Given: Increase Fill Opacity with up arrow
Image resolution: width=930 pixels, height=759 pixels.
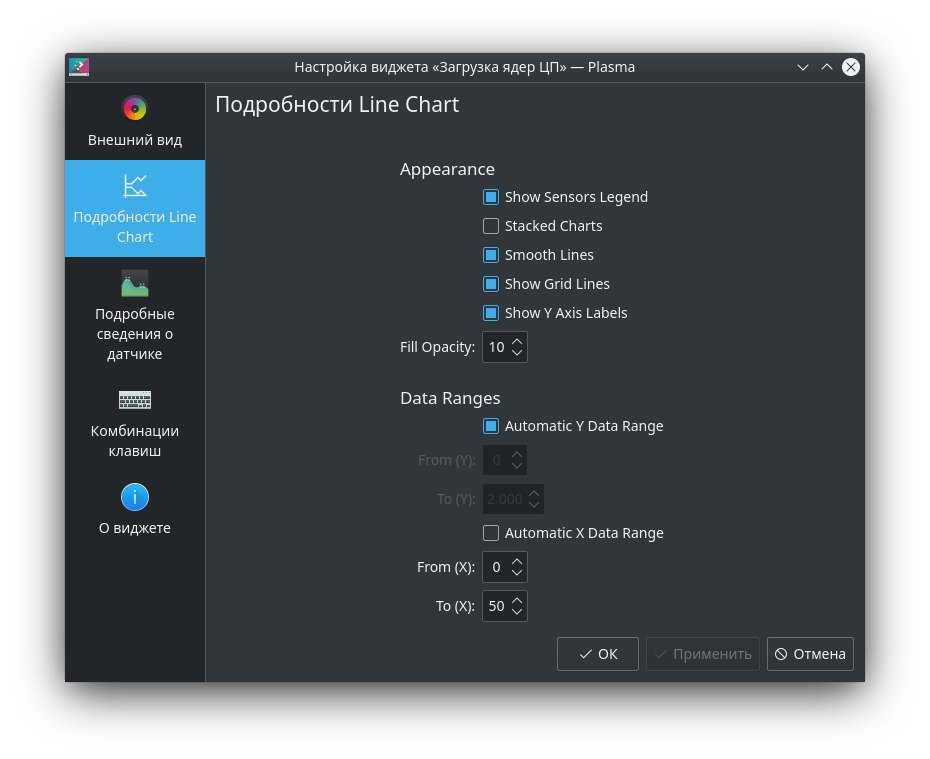Looking at the screenshot, I should [517, 341].
